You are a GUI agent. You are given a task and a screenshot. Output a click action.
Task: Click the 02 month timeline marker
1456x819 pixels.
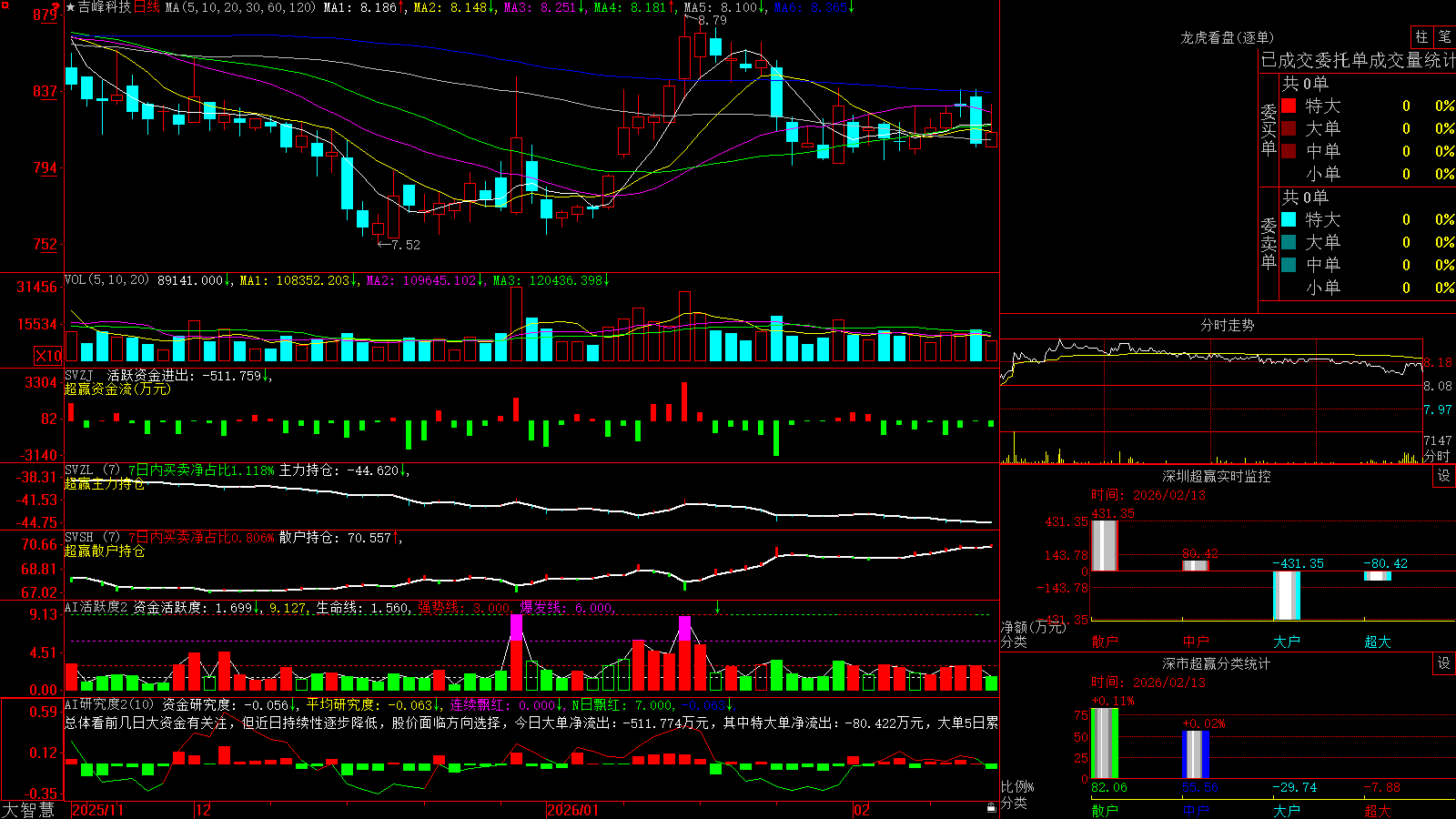(862, 810)
